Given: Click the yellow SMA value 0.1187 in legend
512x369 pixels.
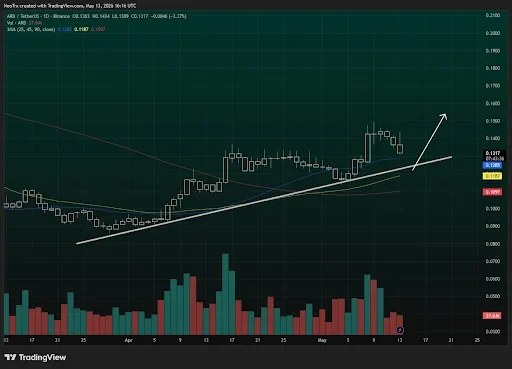Looking at the screenshot, I should tap(81, 29).
